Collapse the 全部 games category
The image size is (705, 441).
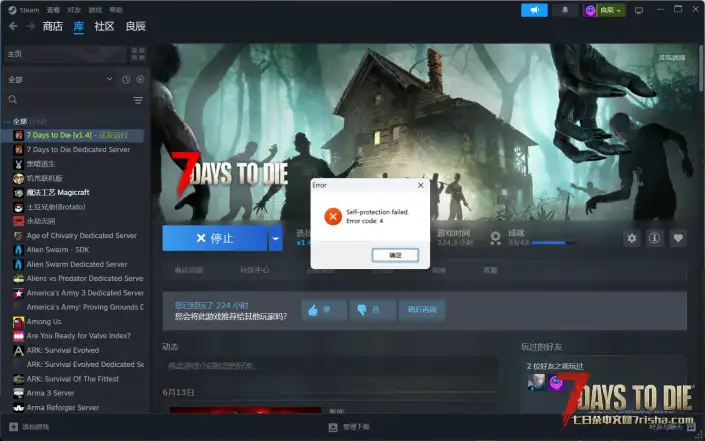click(8, 121)
